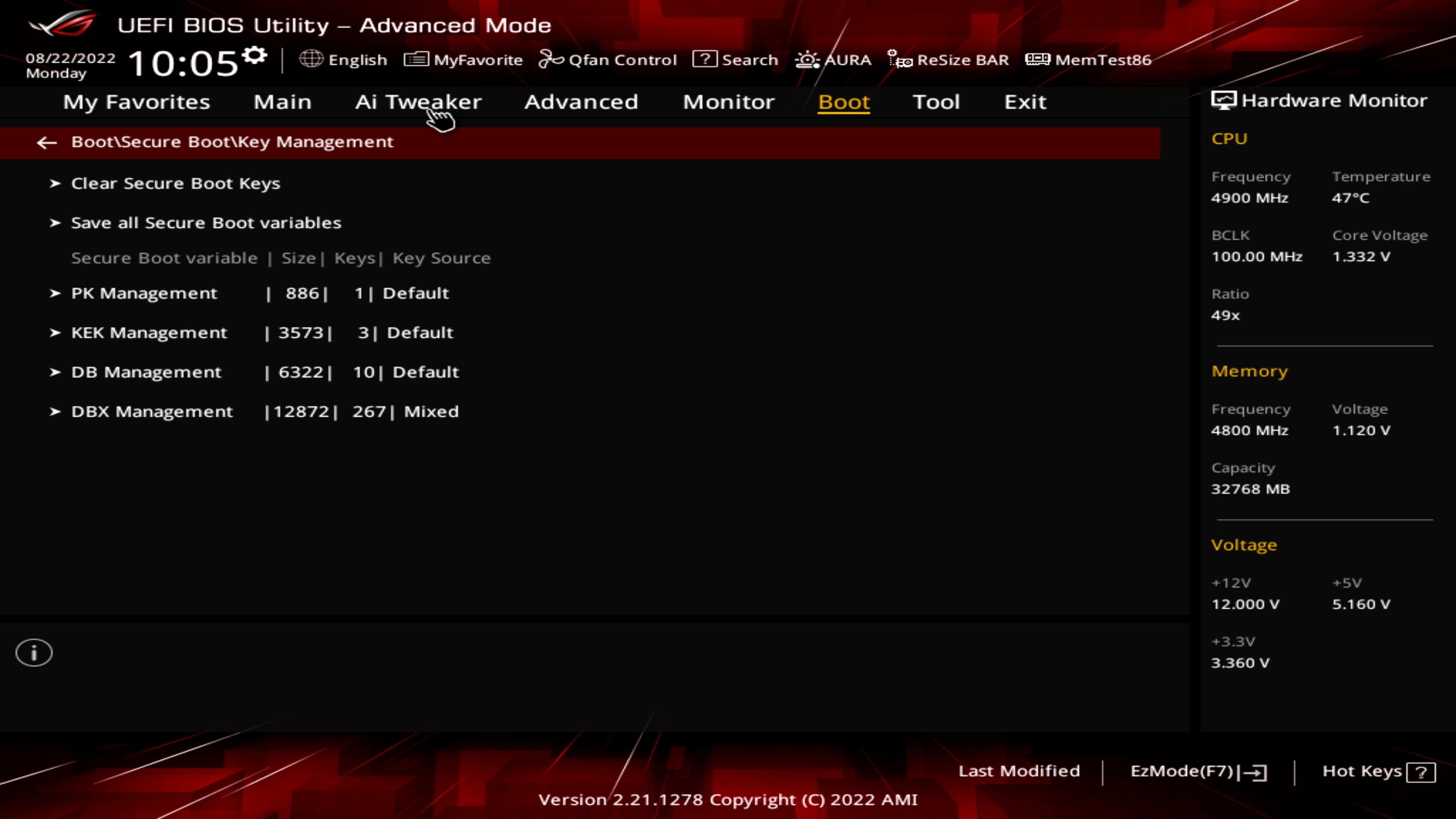Open ReSize BAR settings
Viewport: 1456px width, 819px height.
tap(950, 59)
